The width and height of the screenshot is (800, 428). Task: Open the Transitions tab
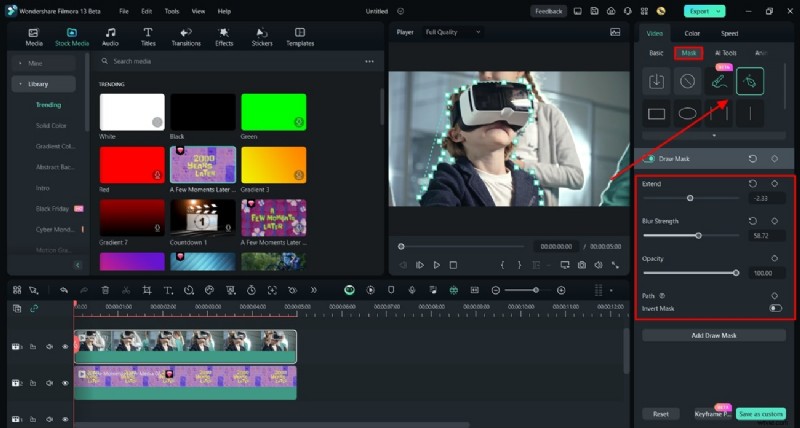pyautogui.click(x=186, y=37)
